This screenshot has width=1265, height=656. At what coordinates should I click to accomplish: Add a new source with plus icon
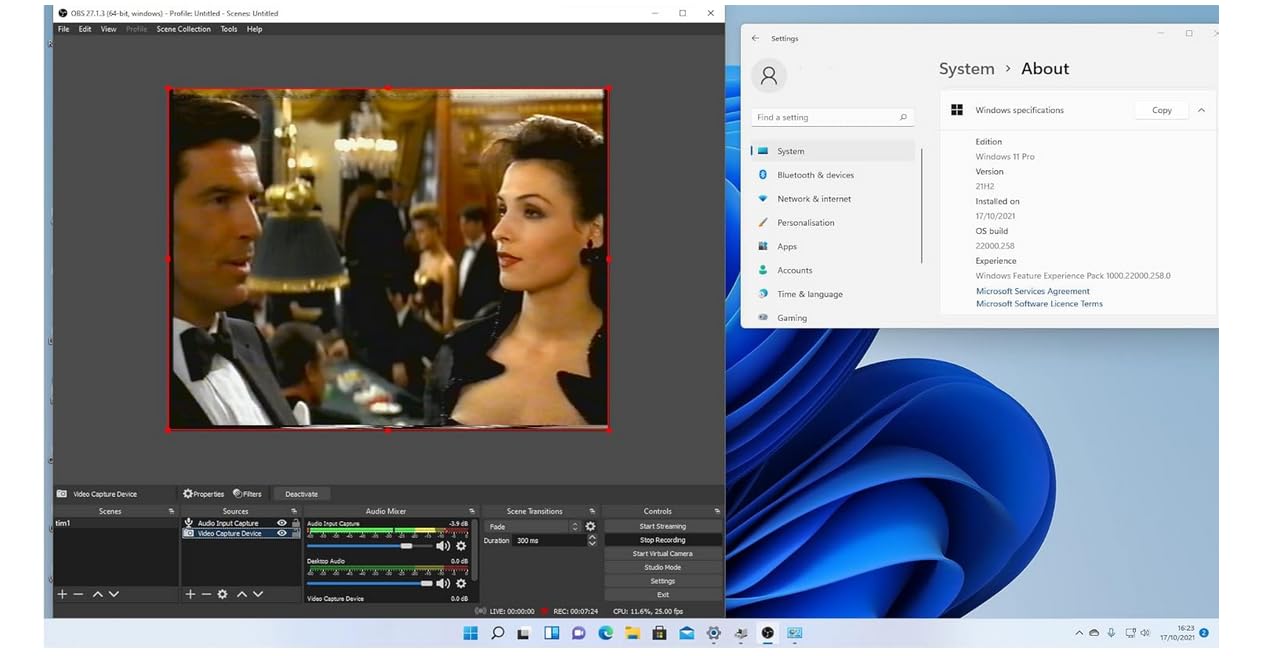pos(190,594)
